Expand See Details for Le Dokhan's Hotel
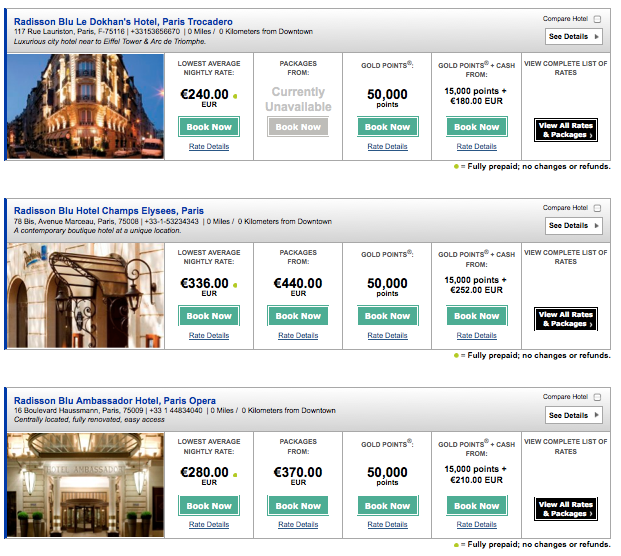 (x=574, y=37)
